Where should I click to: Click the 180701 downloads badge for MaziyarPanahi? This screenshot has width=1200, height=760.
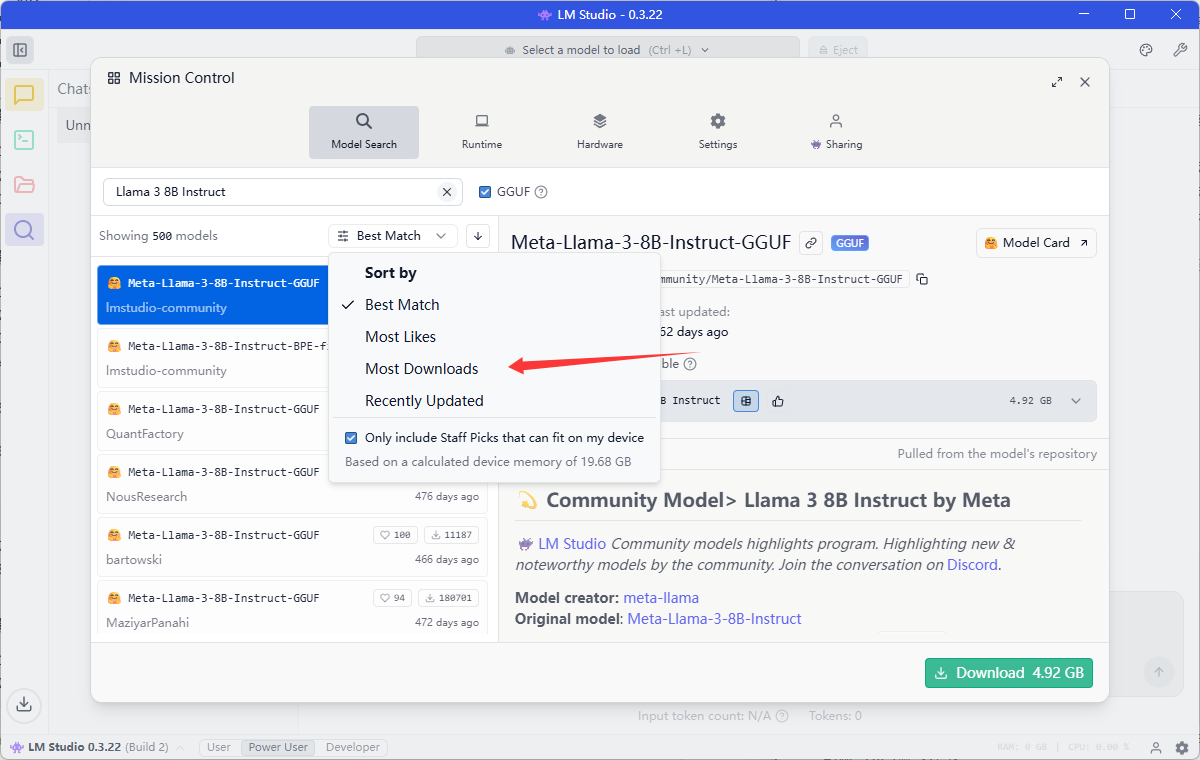click(x=448, y=598)
